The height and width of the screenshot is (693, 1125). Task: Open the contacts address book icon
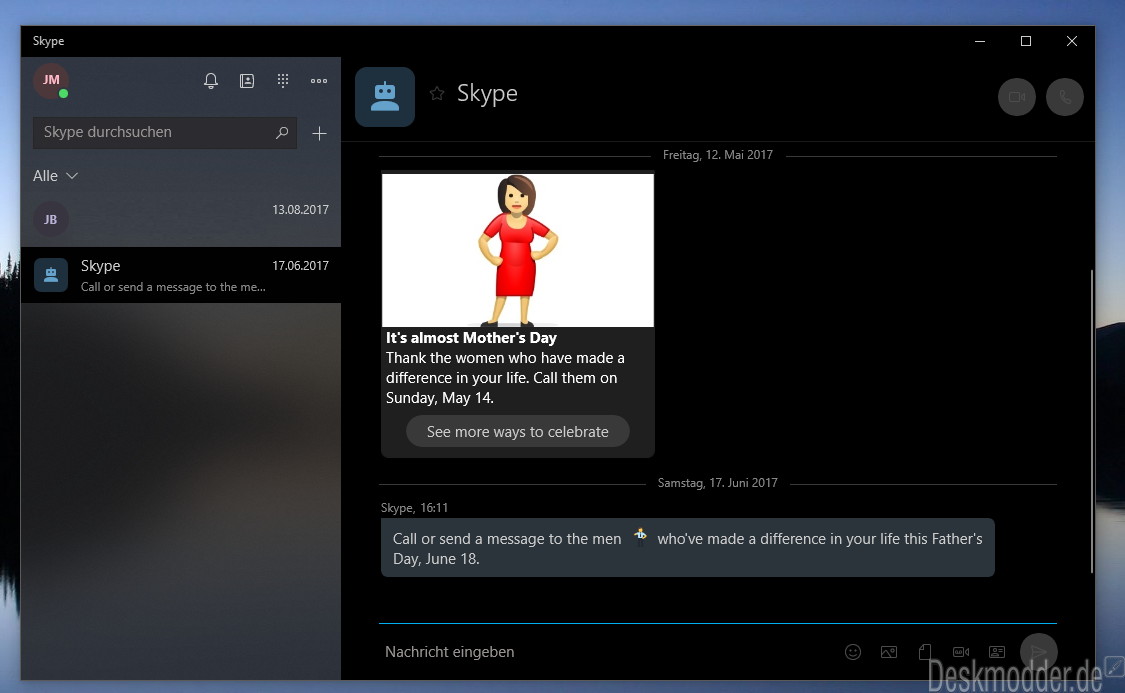(247, 81)
